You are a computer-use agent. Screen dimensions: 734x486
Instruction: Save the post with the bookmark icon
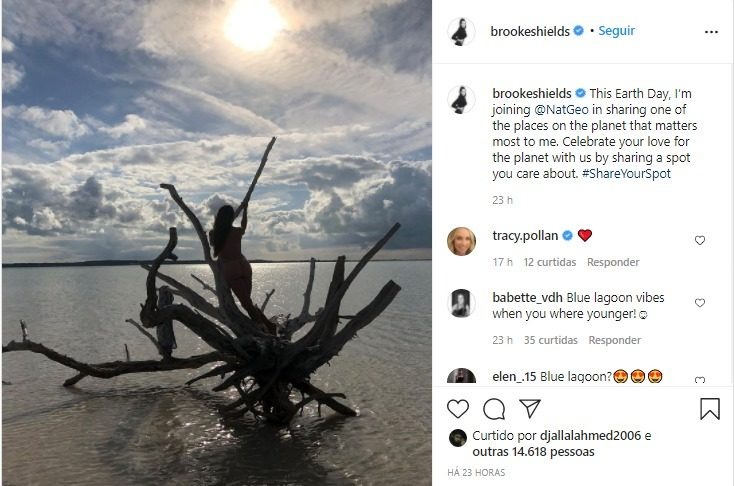pyautogui.click(x=709, y=409)
